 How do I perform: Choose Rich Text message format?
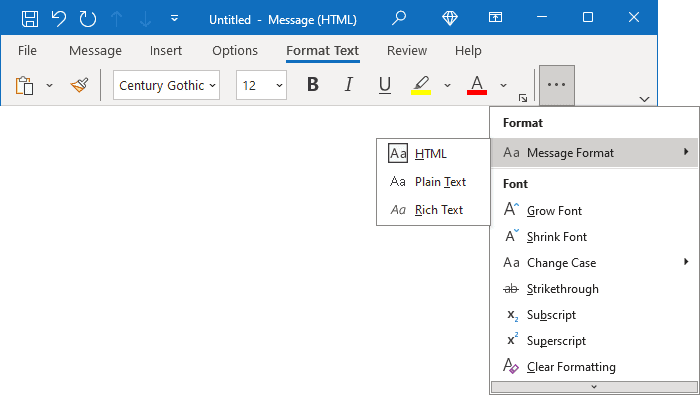433,210
